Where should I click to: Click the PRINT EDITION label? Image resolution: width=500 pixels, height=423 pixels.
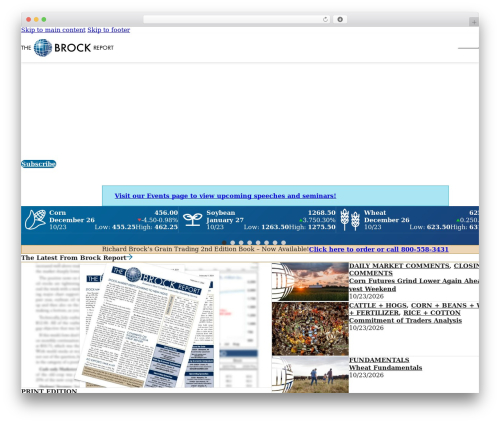49,391
